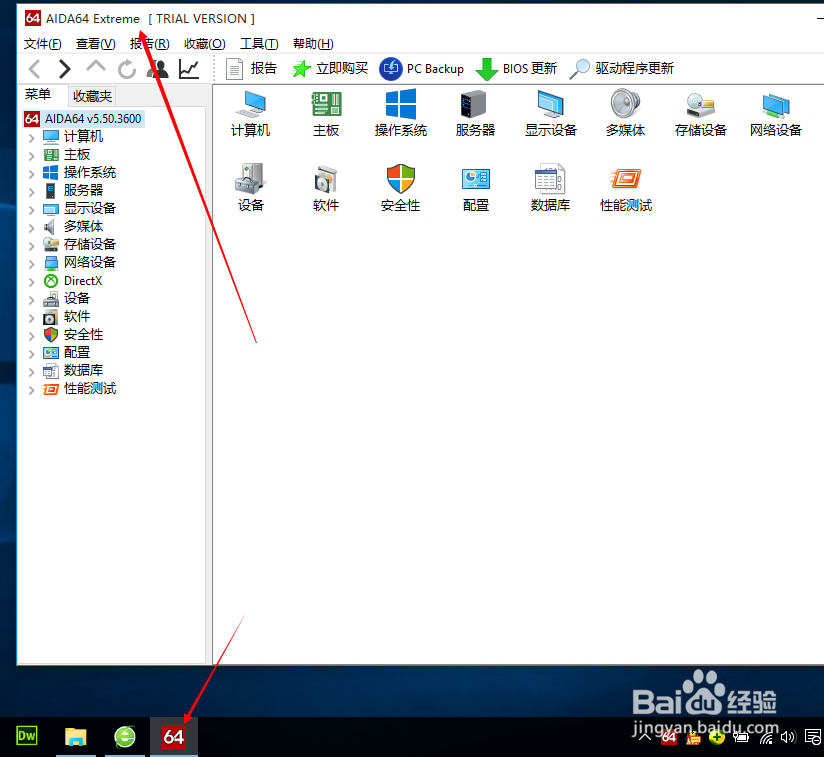Open the 安全性 shield icon in the main pane
The height and width of the screenshot is (757, 824).
(x=400, y=188)
